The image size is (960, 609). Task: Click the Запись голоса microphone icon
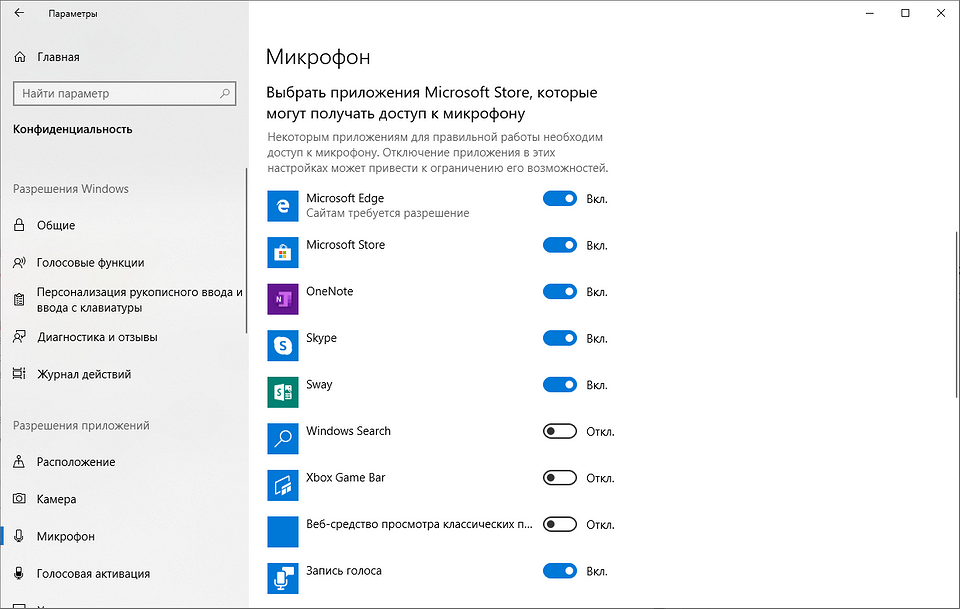pyautogui.click(x=283, y=578)
